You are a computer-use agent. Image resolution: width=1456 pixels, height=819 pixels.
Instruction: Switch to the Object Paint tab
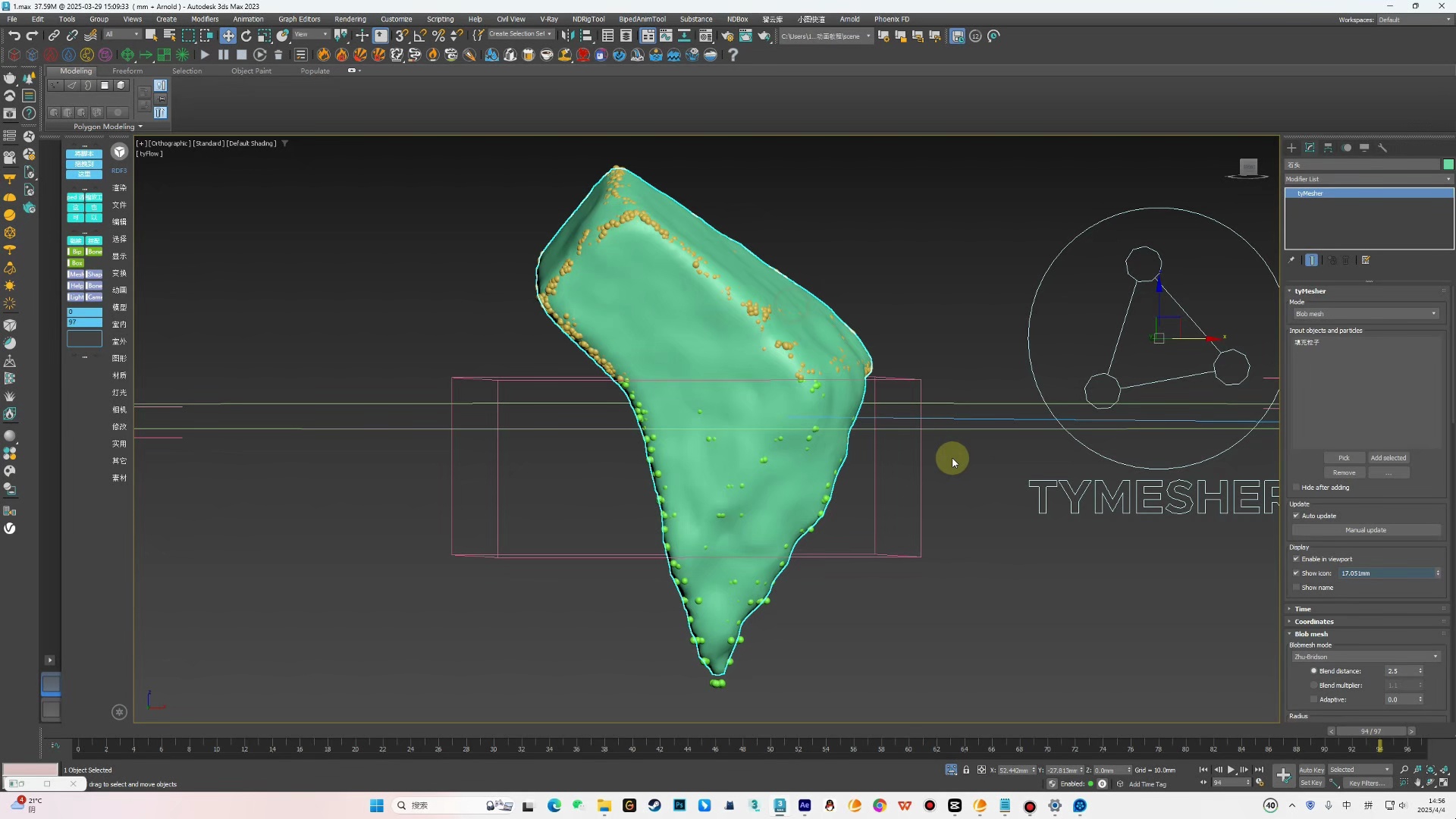(252, 71)
